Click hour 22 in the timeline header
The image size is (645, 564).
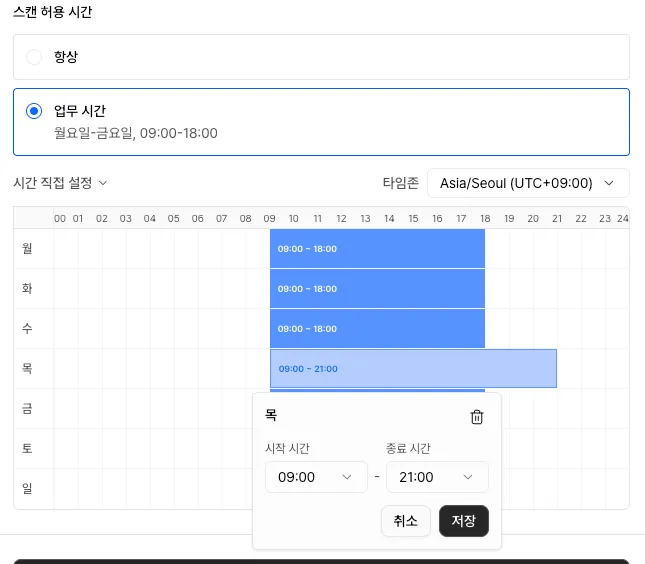tap(581, 218)
